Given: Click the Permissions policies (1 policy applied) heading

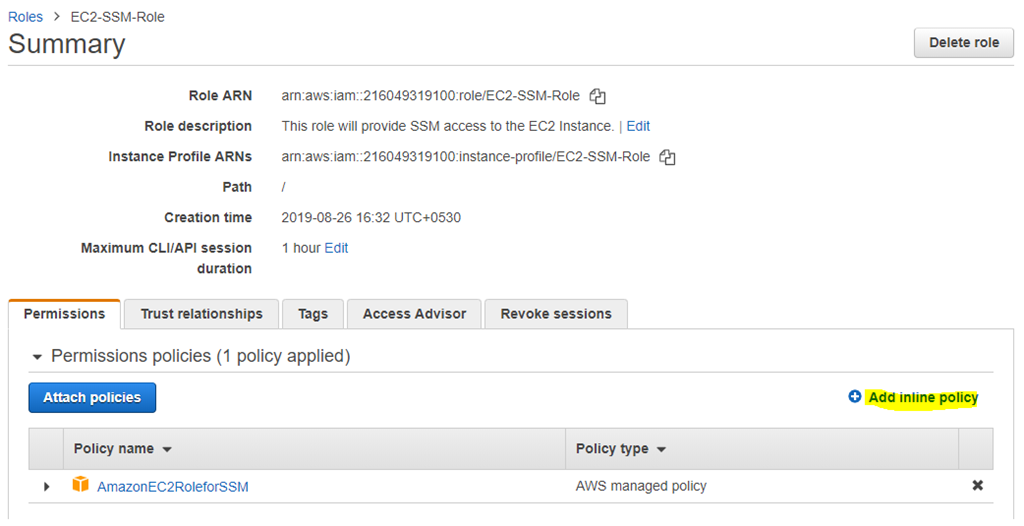Looking at the screenshot, I should pyautogui.click(x=200, y=356).
